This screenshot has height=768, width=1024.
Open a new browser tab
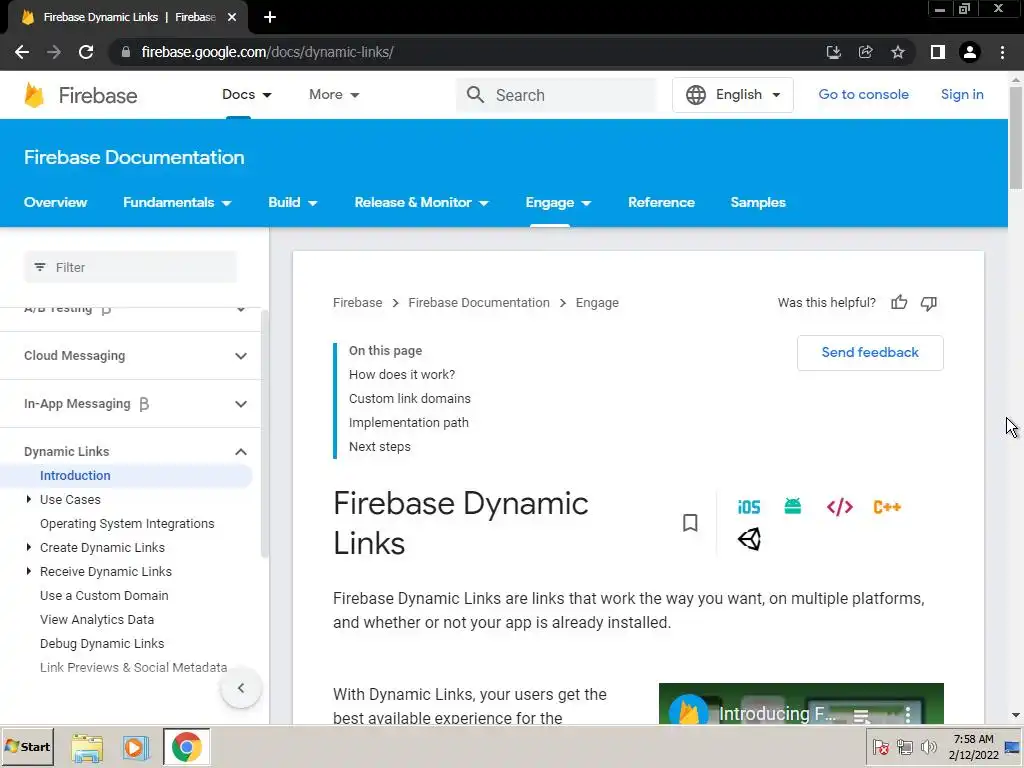point(270,17)
